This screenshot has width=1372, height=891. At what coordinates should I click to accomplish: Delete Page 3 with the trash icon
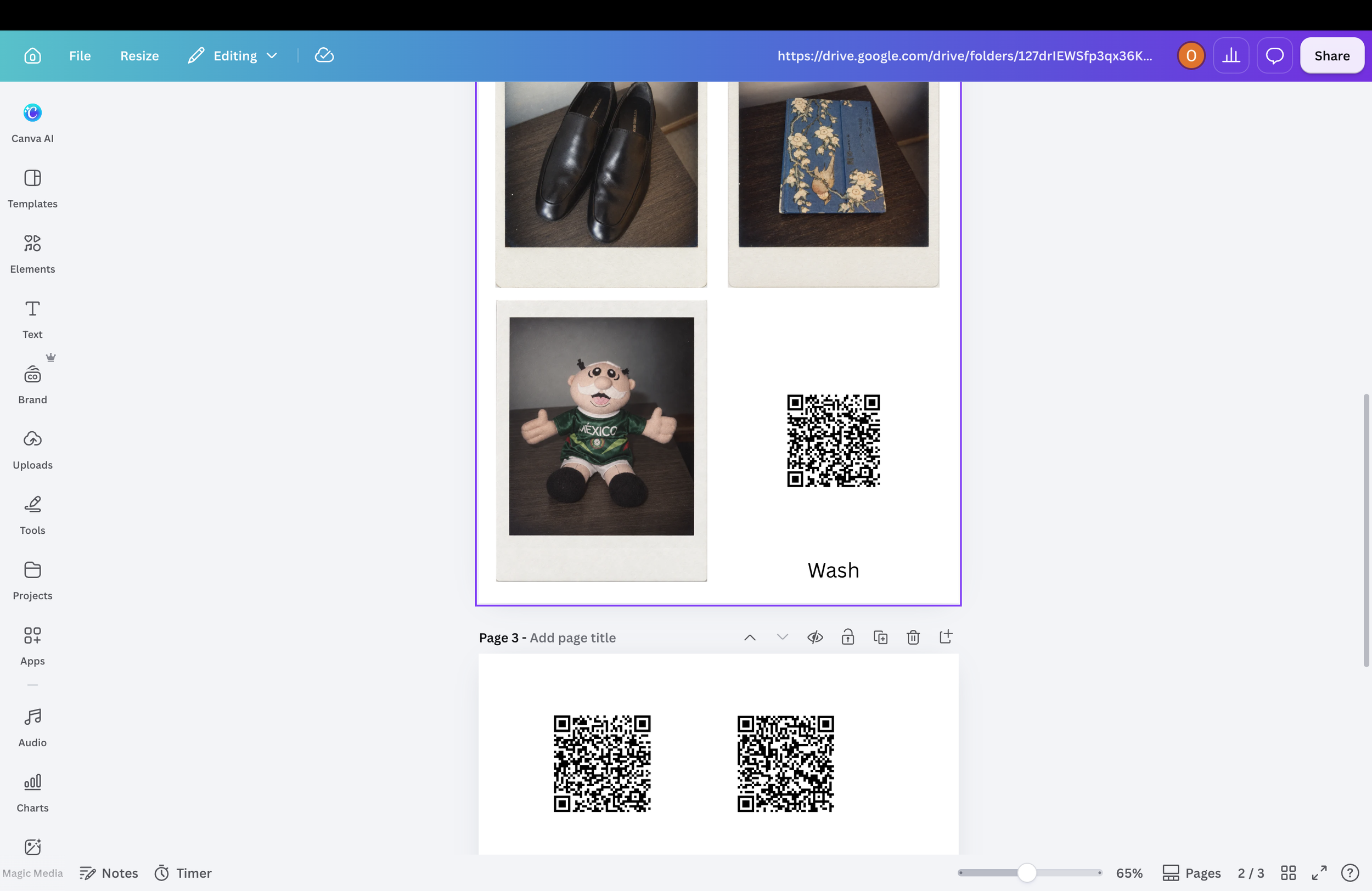913,638
